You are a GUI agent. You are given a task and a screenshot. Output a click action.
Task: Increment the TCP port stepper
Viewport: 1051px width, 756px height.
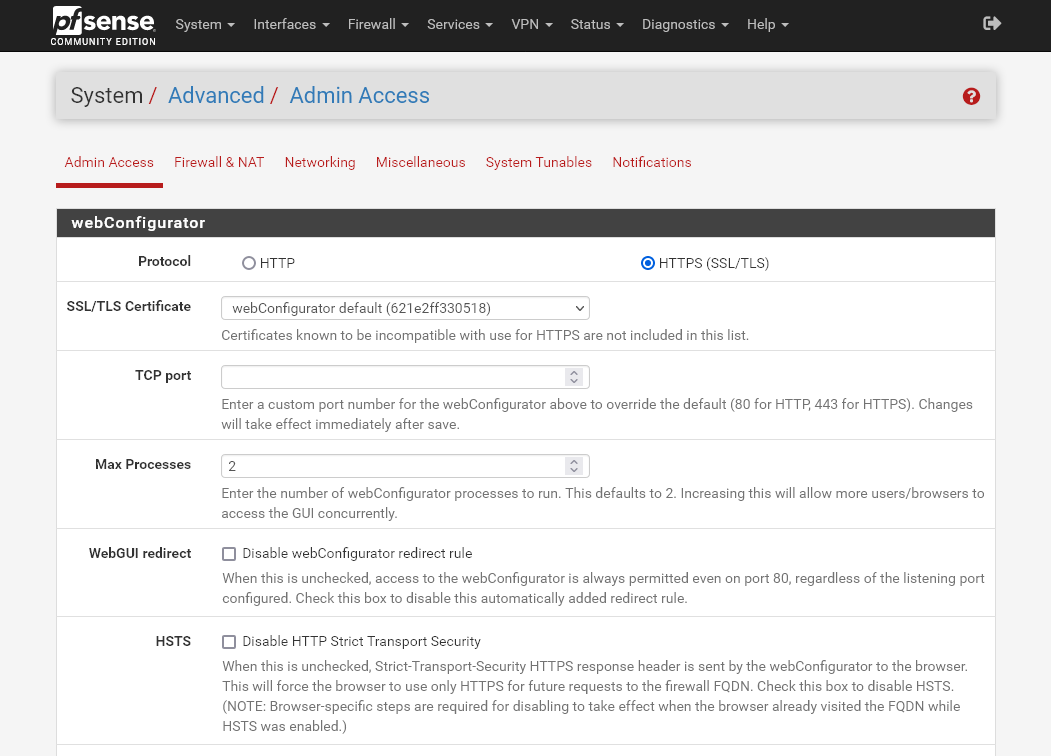pyautogui.click(x=574, y=372)
